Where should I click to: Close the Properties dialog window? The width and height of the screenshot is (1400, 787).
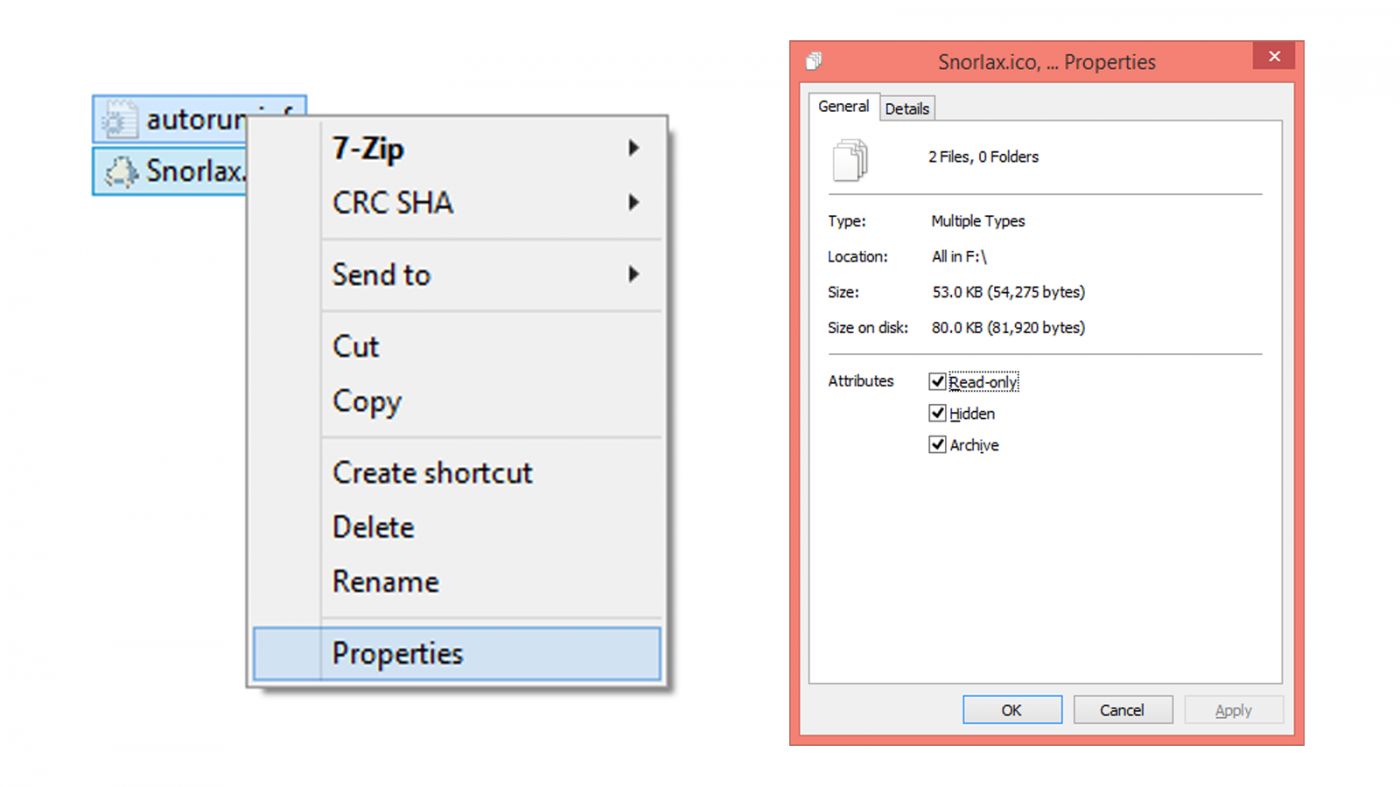click(x=1273, y=57)
